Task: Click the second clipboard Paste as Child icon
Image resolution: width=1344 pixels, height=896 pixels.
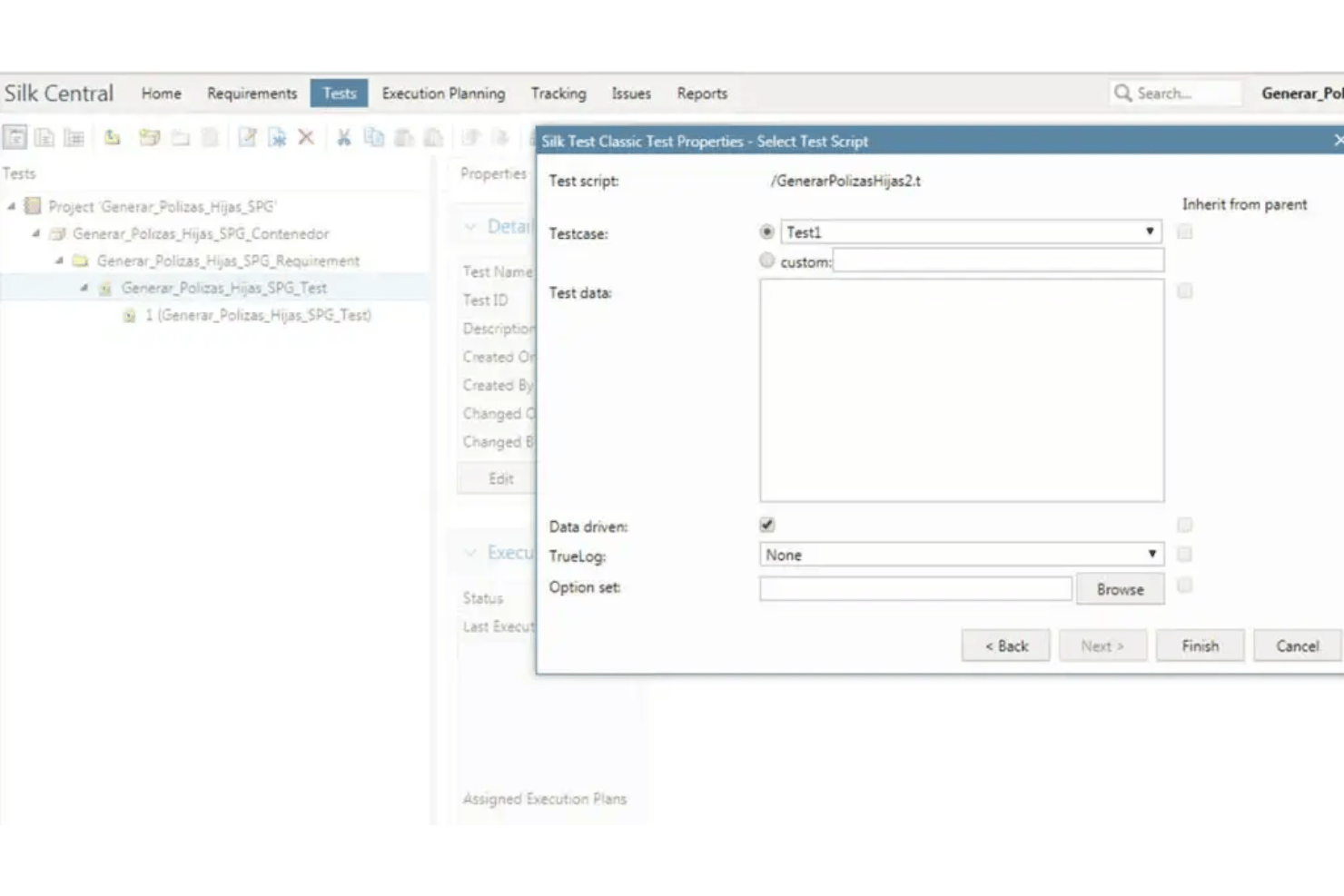Action: pyautogui.click(x=434, y=137)
